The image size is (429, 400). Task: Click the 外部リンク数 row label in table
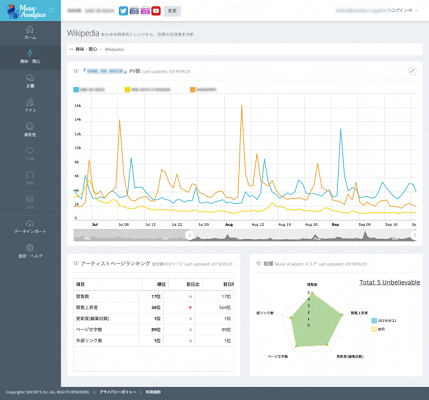pos(89,341)
